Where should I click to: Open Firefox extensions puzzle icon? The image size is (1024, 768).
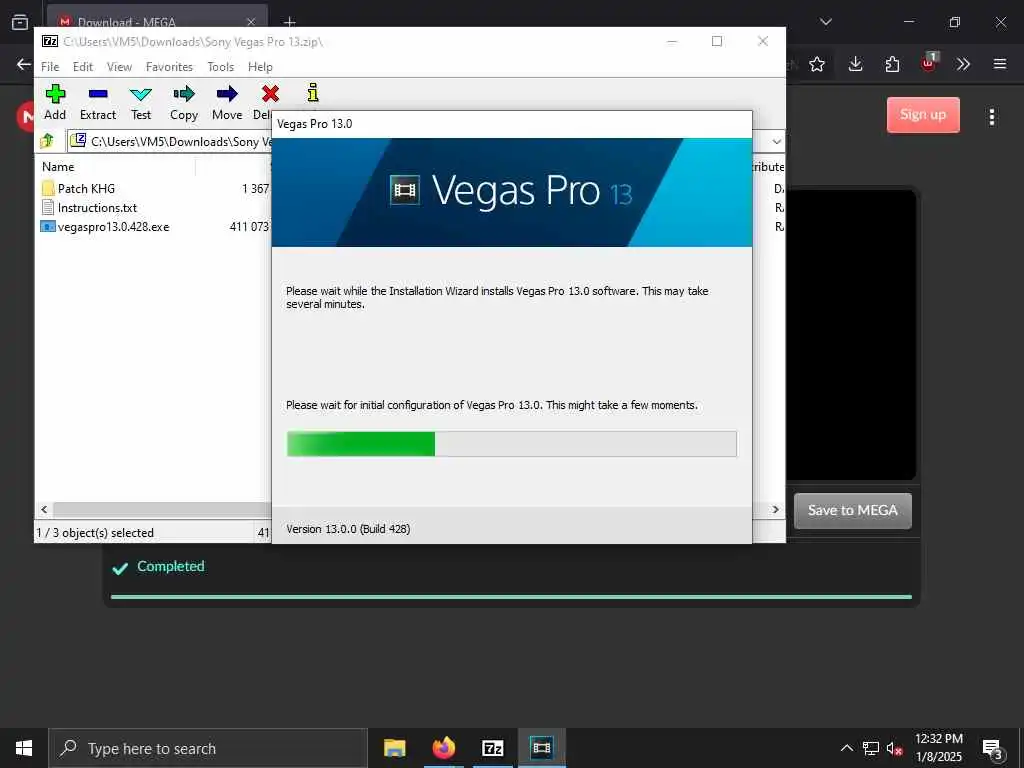(x=892, y=64)
